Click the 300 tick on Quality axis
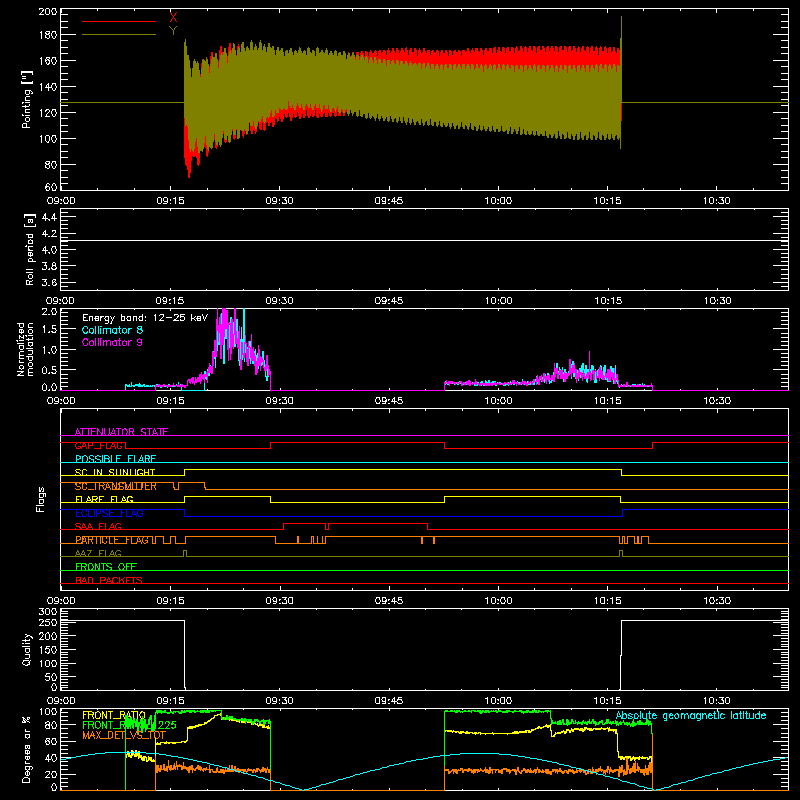 click(x=48, y=611)
